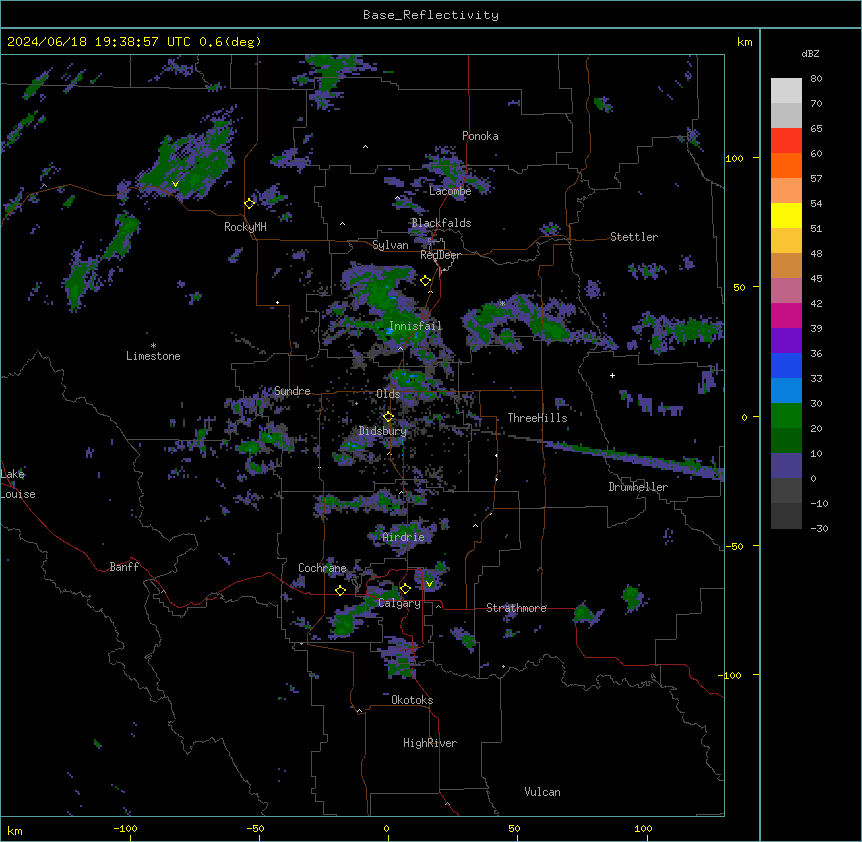
Task: Click the Didsbury city label
Action: 383,431
